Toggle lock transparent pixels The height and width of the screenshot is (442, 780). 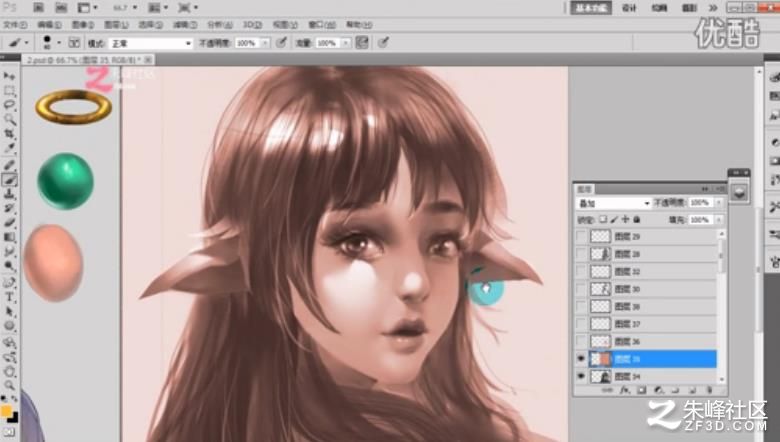pyautogui.click(x=603, y=219)
